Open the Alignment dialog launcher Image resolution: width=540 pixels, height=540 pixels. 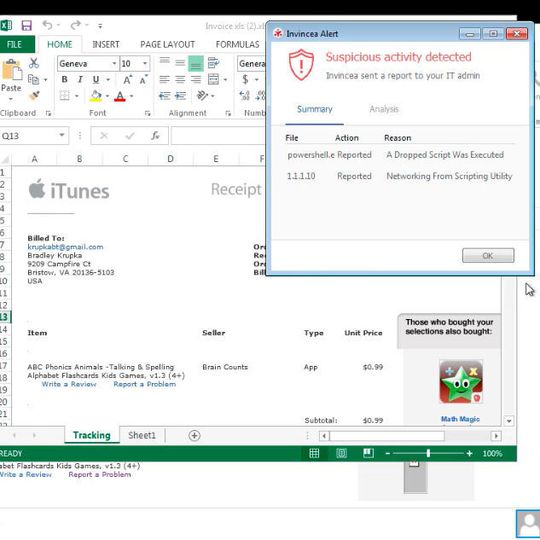pyautogui.click(x=228, y=113)
